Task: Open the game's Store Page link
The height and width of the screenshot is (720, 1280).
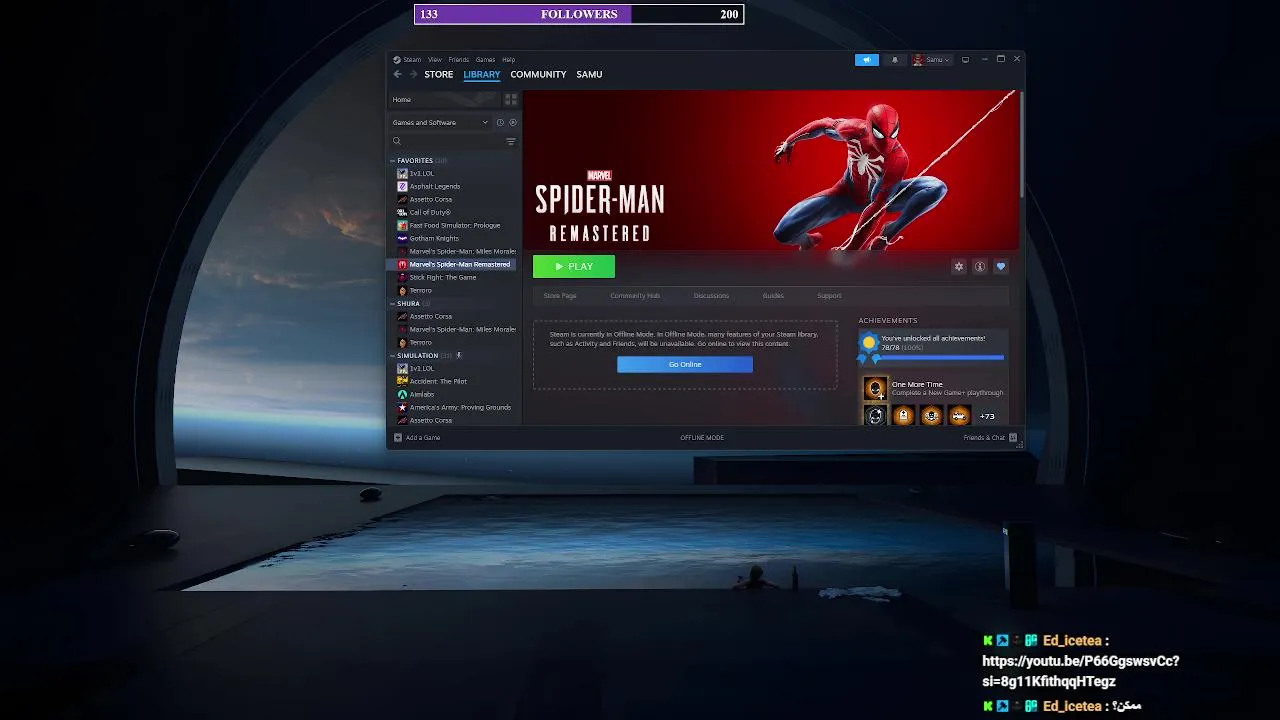Action: (x=560, y=295)
